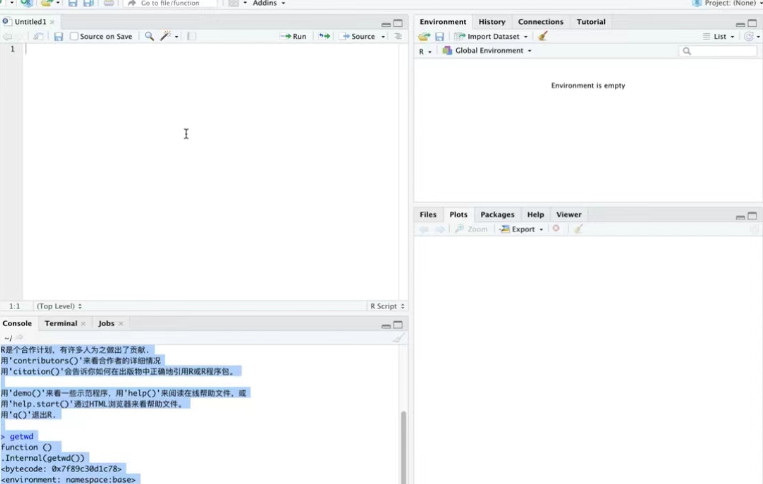Show Untitled1 in new window

tap(38, 36)
